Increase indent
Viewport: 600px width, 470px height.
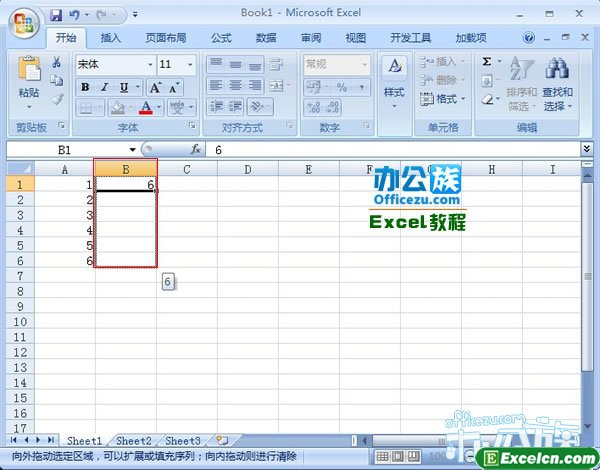(235, 107)
